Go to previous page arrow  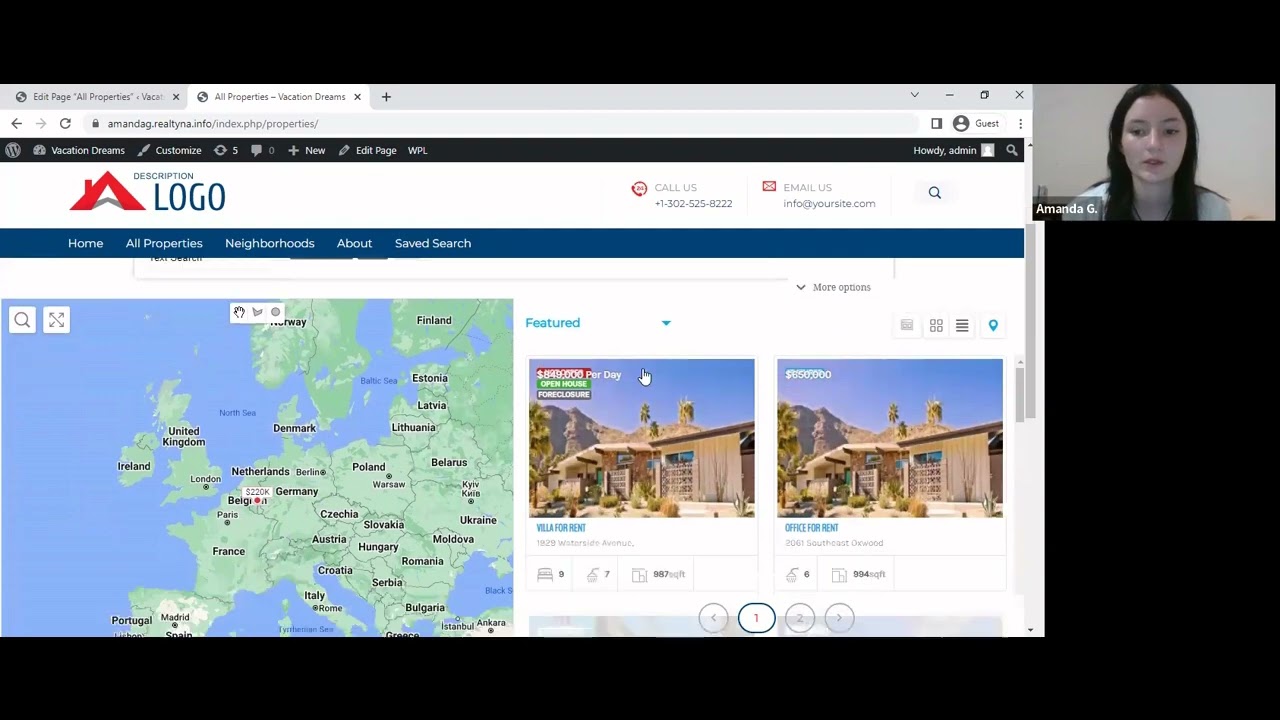pyautogui.click(x=714, y=618)
